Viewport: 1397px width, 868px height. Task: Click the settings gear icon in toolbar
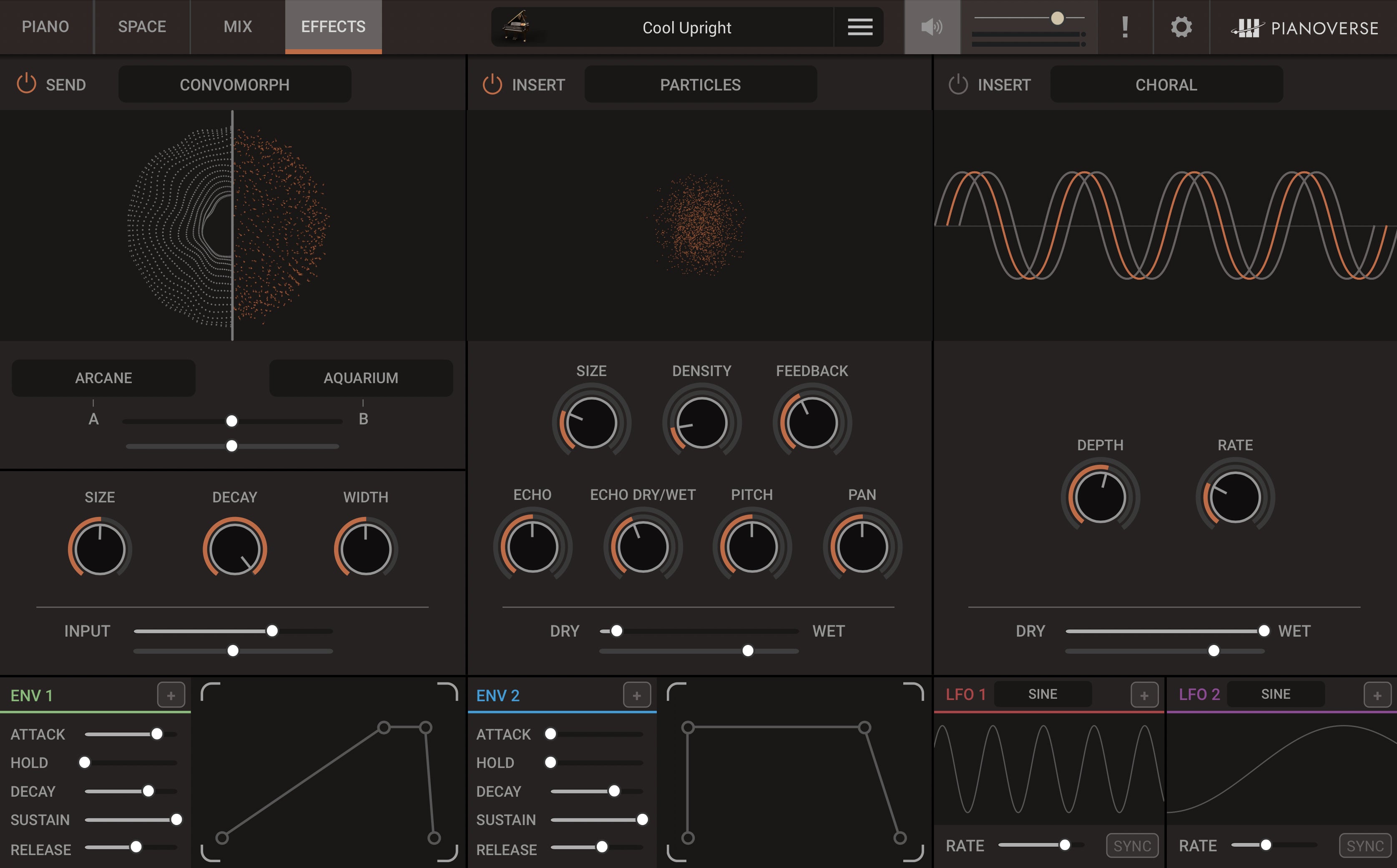coord(1181,27)
